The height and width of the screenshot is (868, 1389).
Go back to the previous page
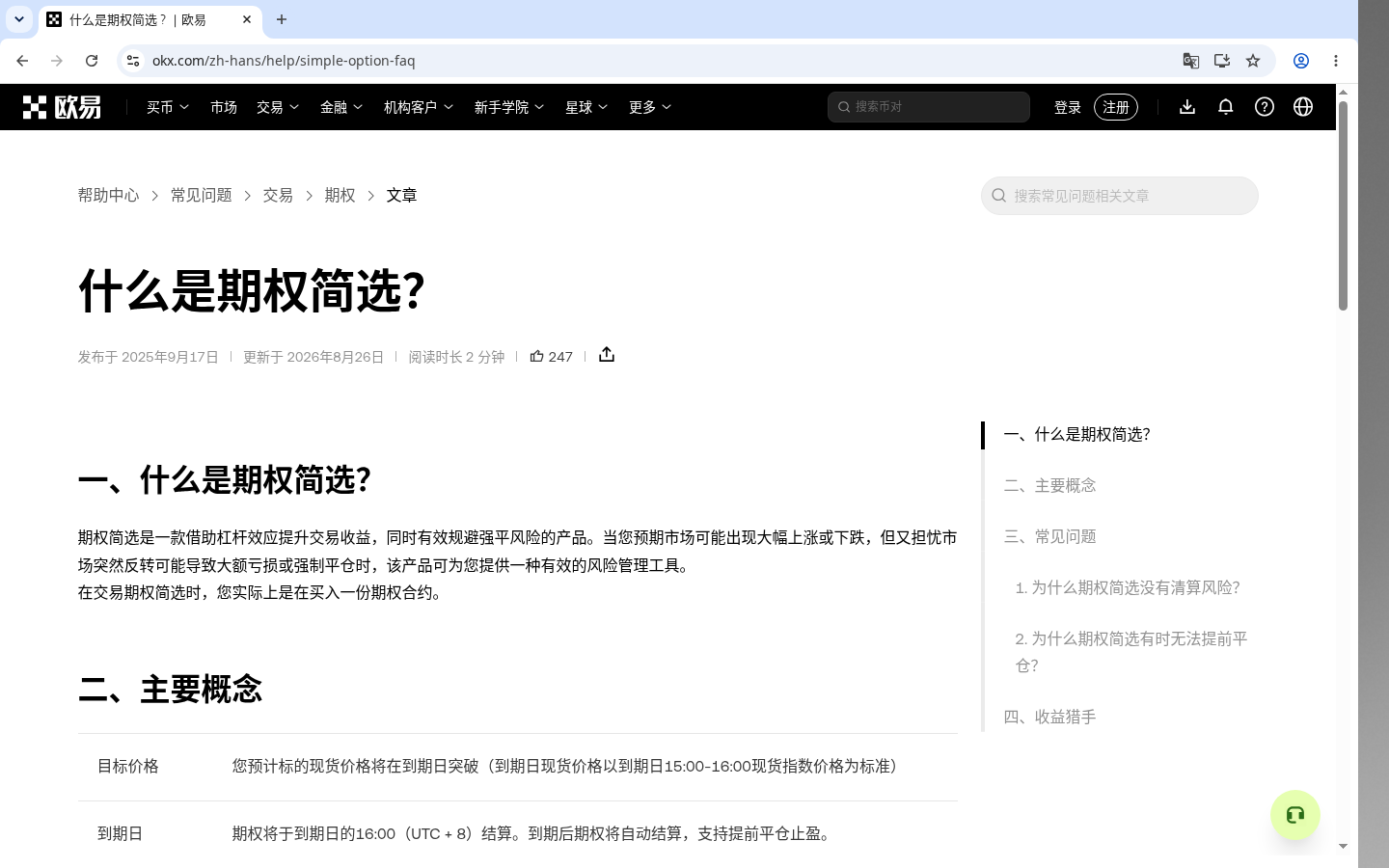point(22,61)
